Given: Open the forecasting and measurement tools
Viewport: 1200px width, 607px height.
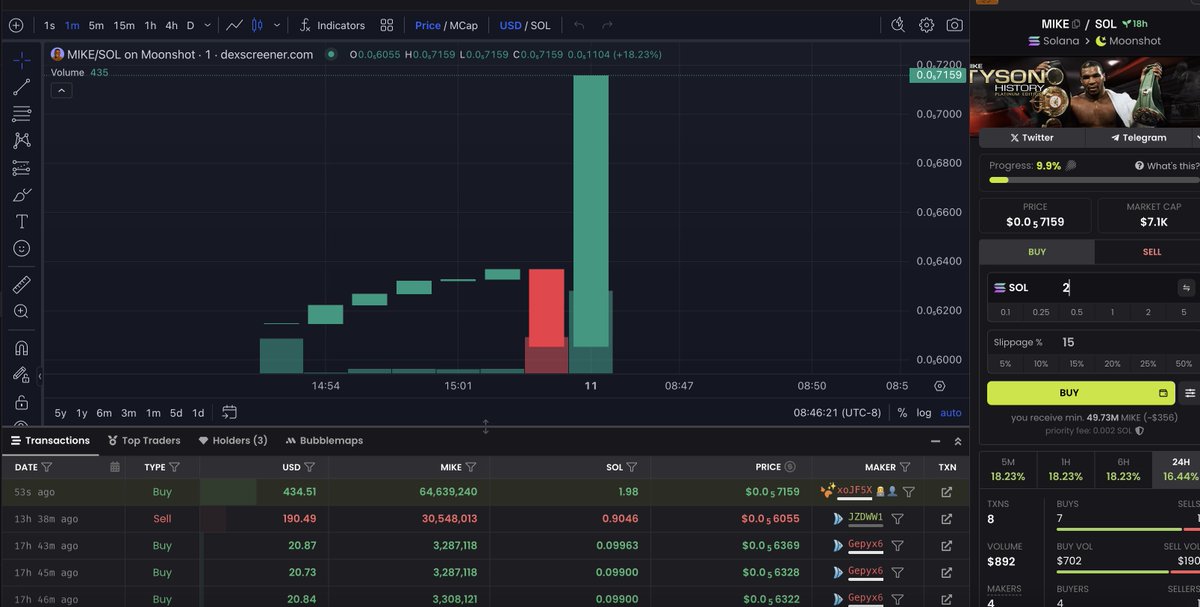Looking at the screenshot, I should pyautogui.click(x=21, y=168).
